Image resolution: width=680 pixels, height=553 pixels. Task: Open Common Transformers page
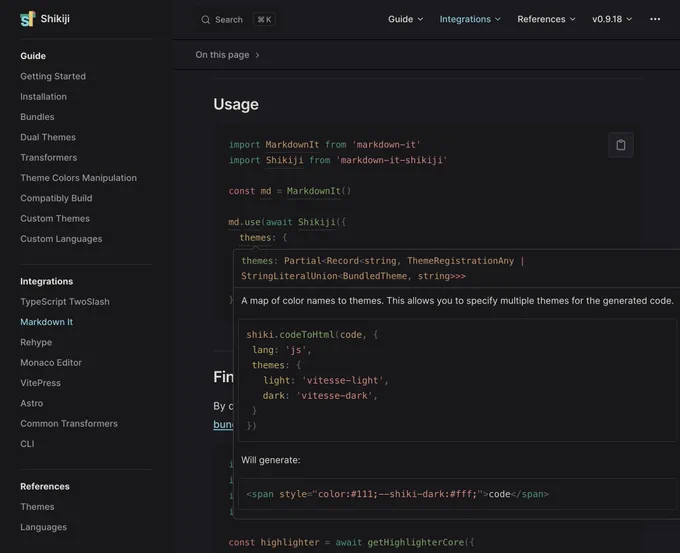(x=69, y=424)
